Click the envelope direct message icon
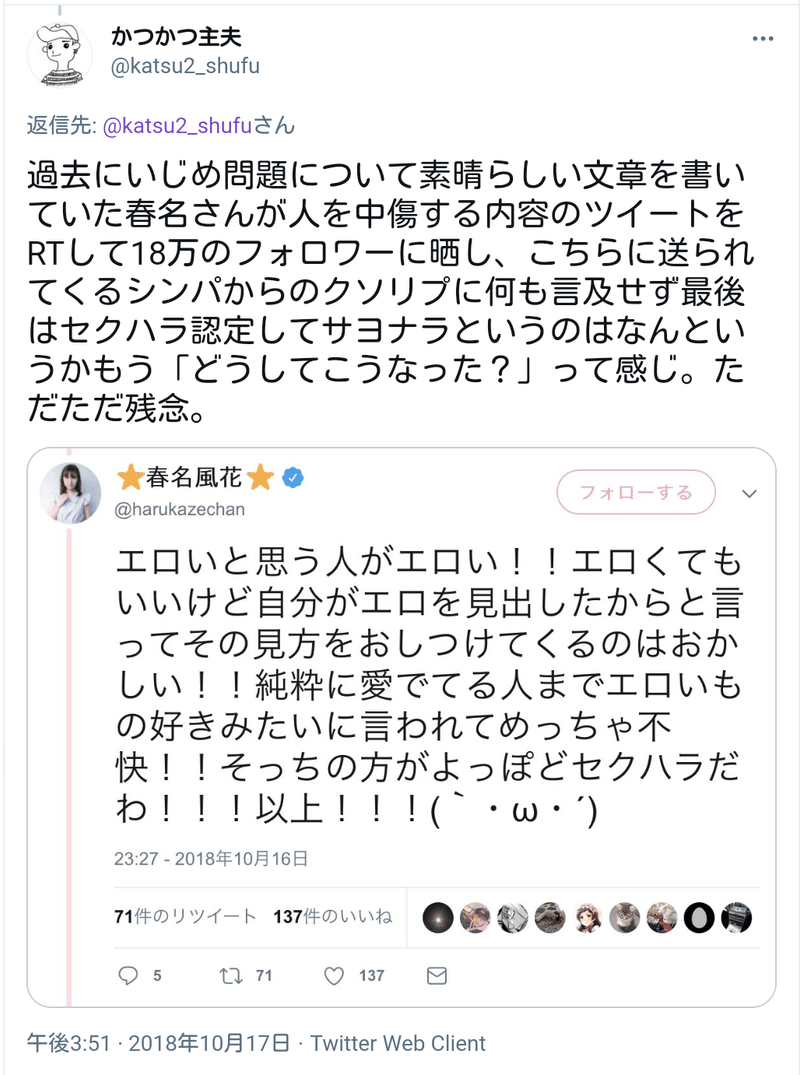The image size is (800, 1075). point(436,975)
